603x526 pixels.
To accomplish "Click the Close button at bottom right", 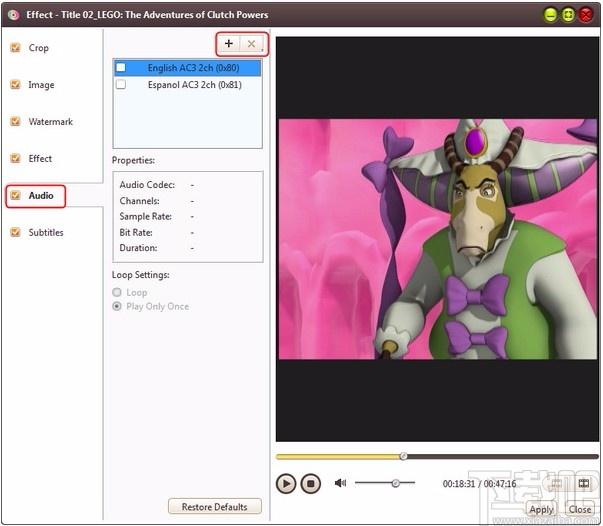I will pyautogui.click(x=580, y=509).
